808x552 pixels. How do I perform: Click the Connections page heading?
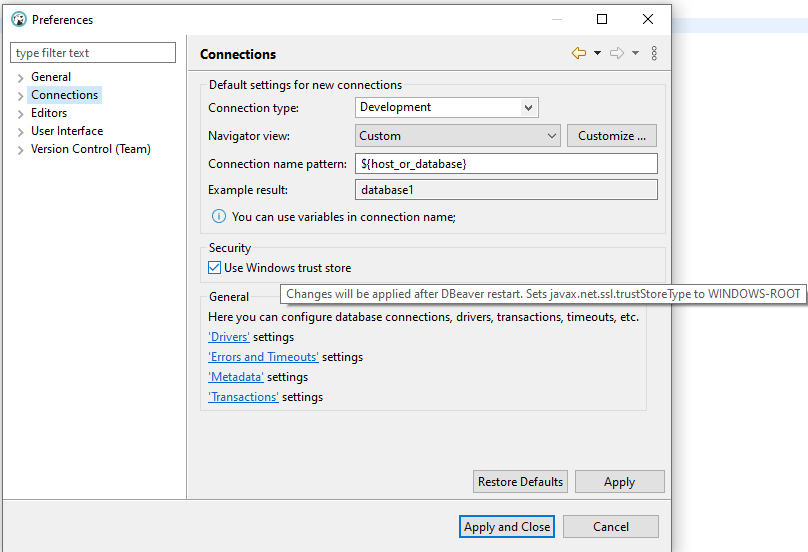coord(238,54)
